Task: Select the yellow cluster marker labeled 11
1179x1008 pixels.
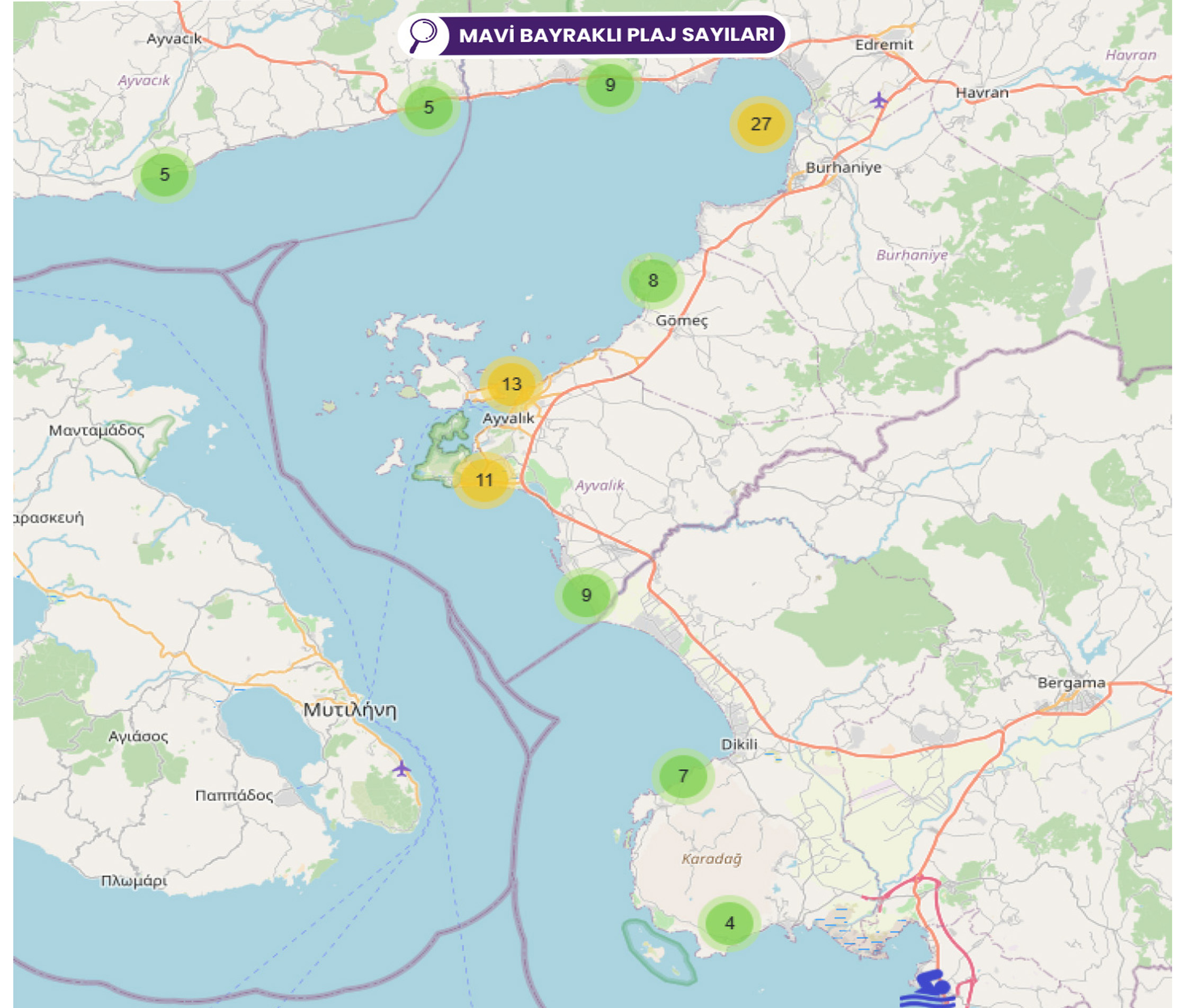Action: point(484,480)
